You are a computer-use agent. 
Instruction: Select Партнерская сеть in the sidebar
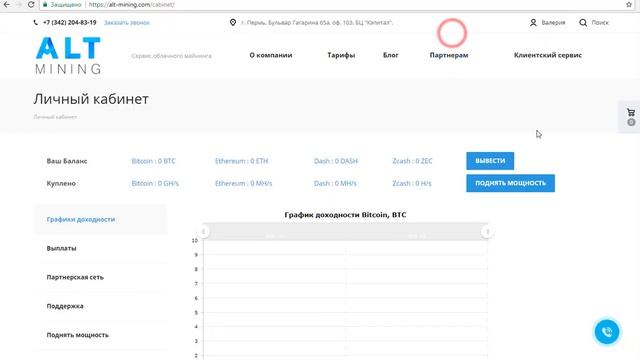tap(75, 277)
